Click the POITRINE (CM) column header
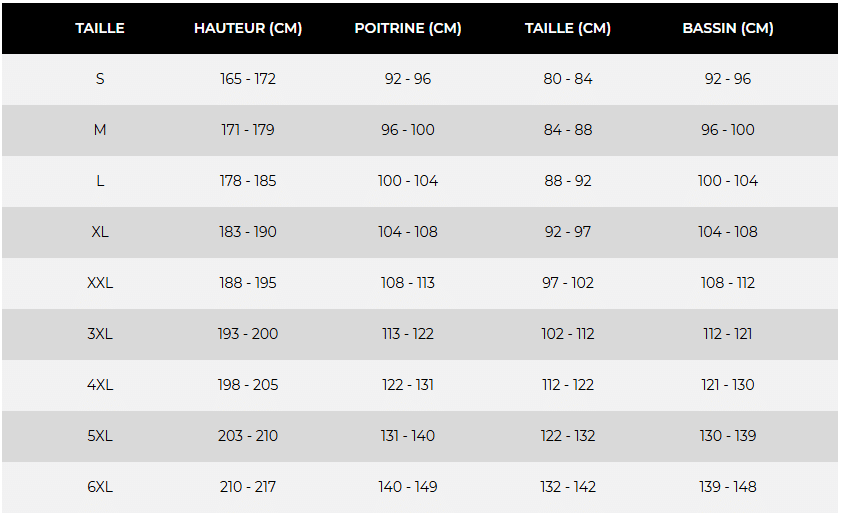842x530 pixels. [x=408, y=28]
